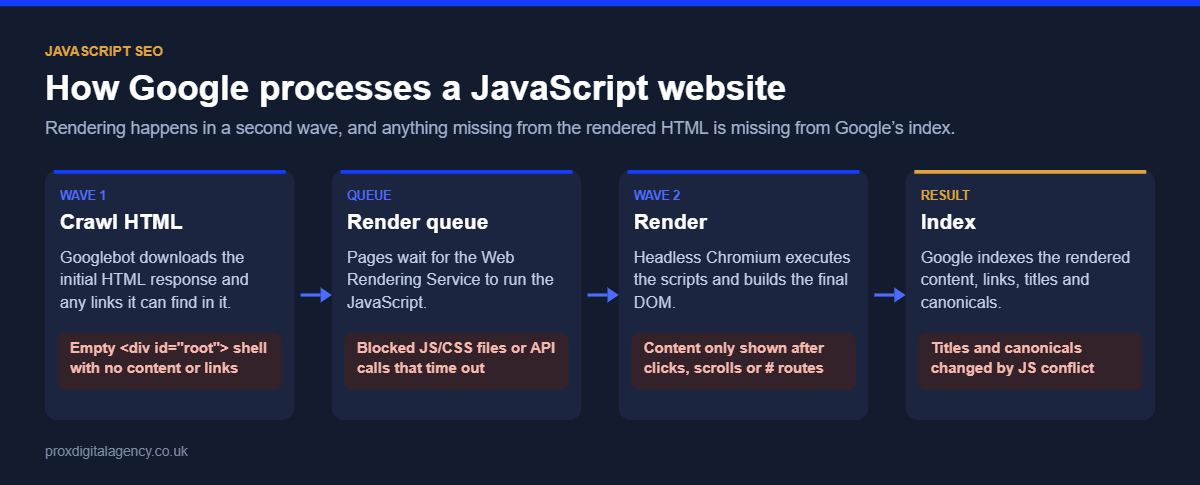Select the 'Render queue' card title
Screen dimensions: 1200x485
[x=418, y=221]
